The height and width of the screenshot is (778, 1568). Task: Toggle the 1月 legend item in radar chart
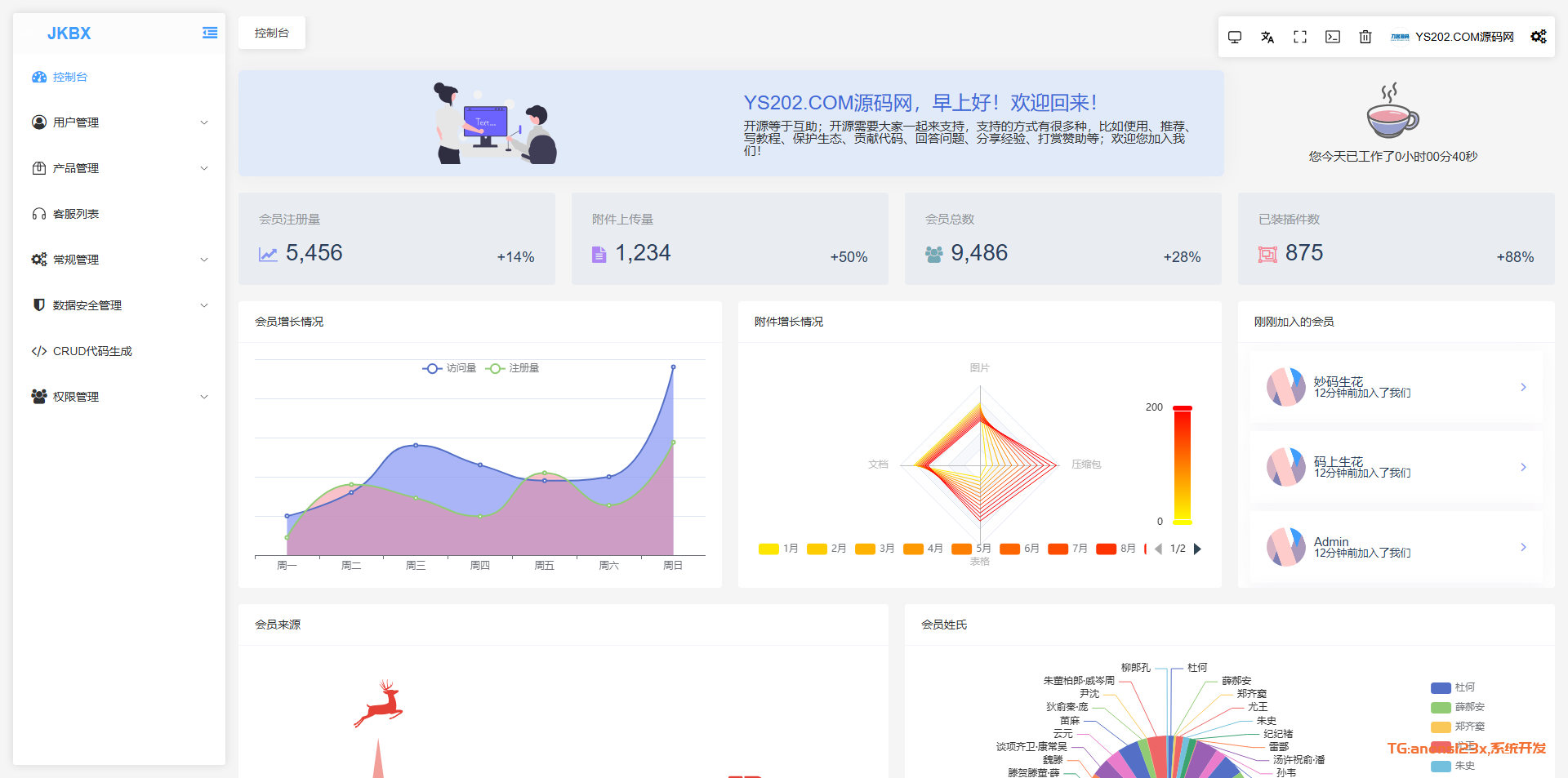point(778,549)
